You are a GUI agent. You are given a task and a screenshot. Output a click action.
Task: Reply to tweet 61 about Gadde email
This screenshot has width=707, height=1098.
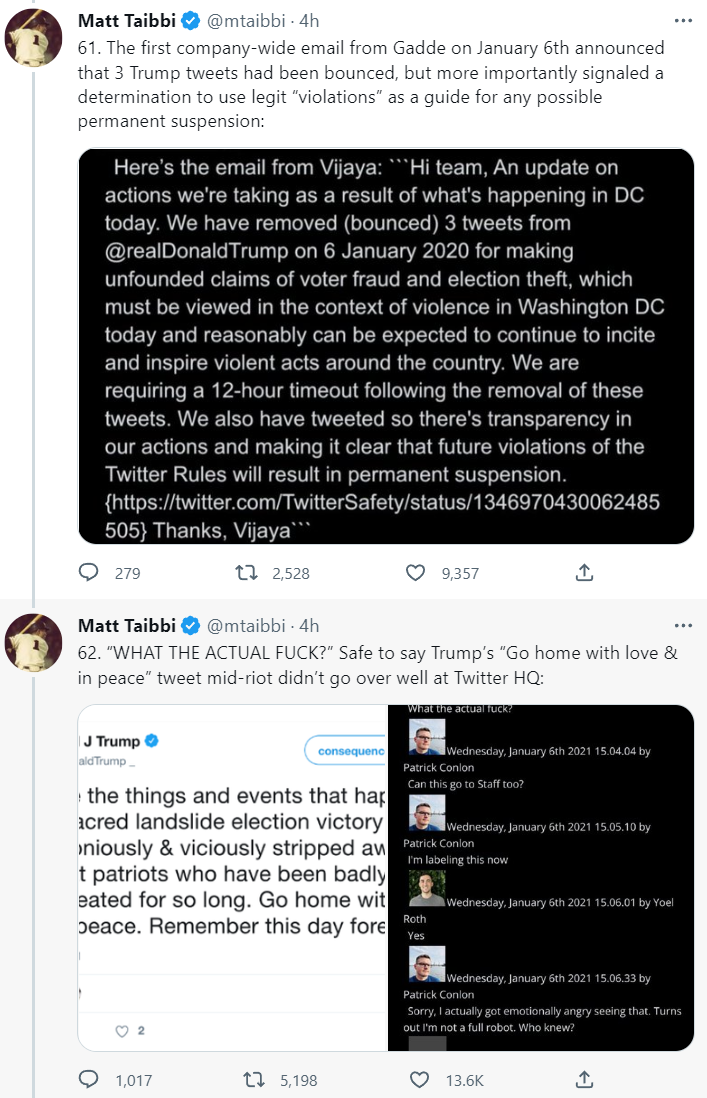89,573
